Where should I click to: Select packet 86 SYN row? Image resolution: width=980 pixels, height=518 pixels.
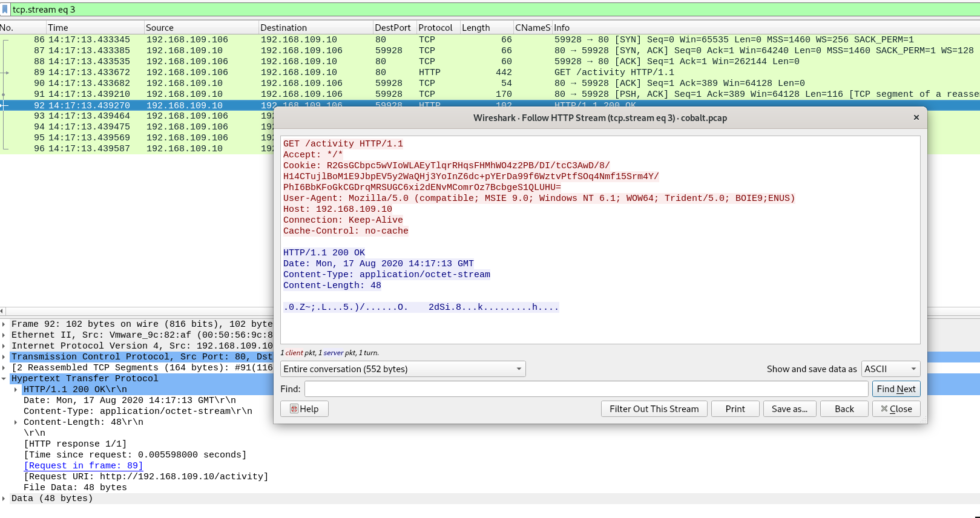click(x=490, y=39)
